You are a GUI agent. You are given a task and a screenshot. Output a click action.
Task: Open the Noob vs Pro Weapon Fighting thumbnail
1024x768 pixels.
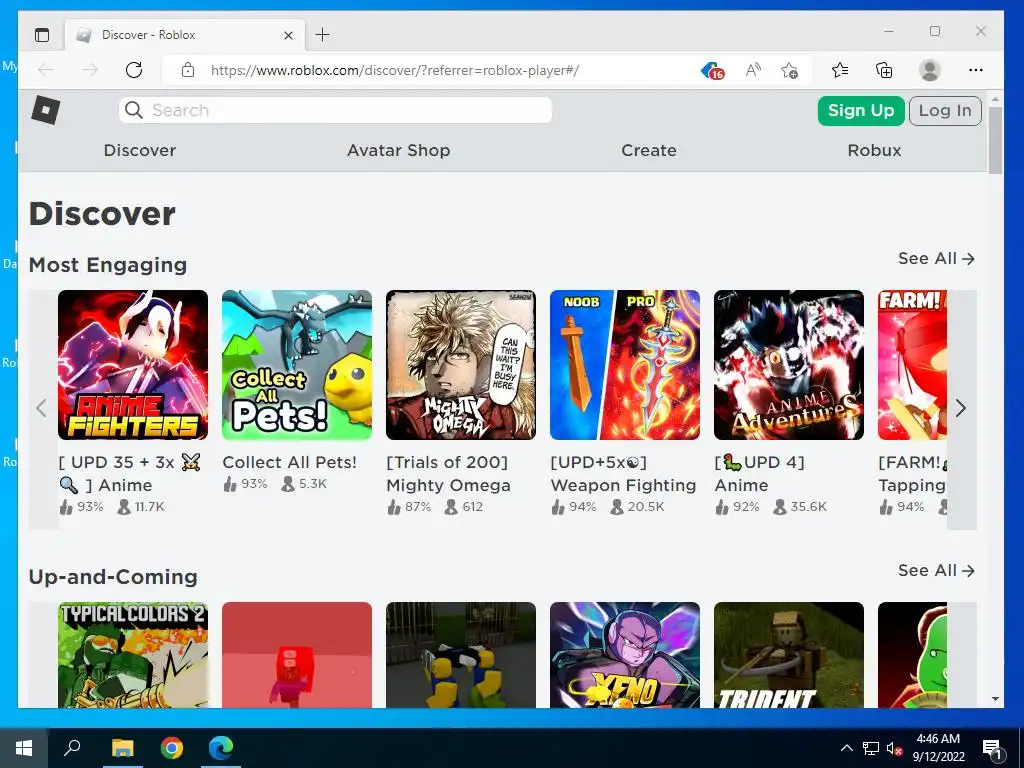[625, 365]
